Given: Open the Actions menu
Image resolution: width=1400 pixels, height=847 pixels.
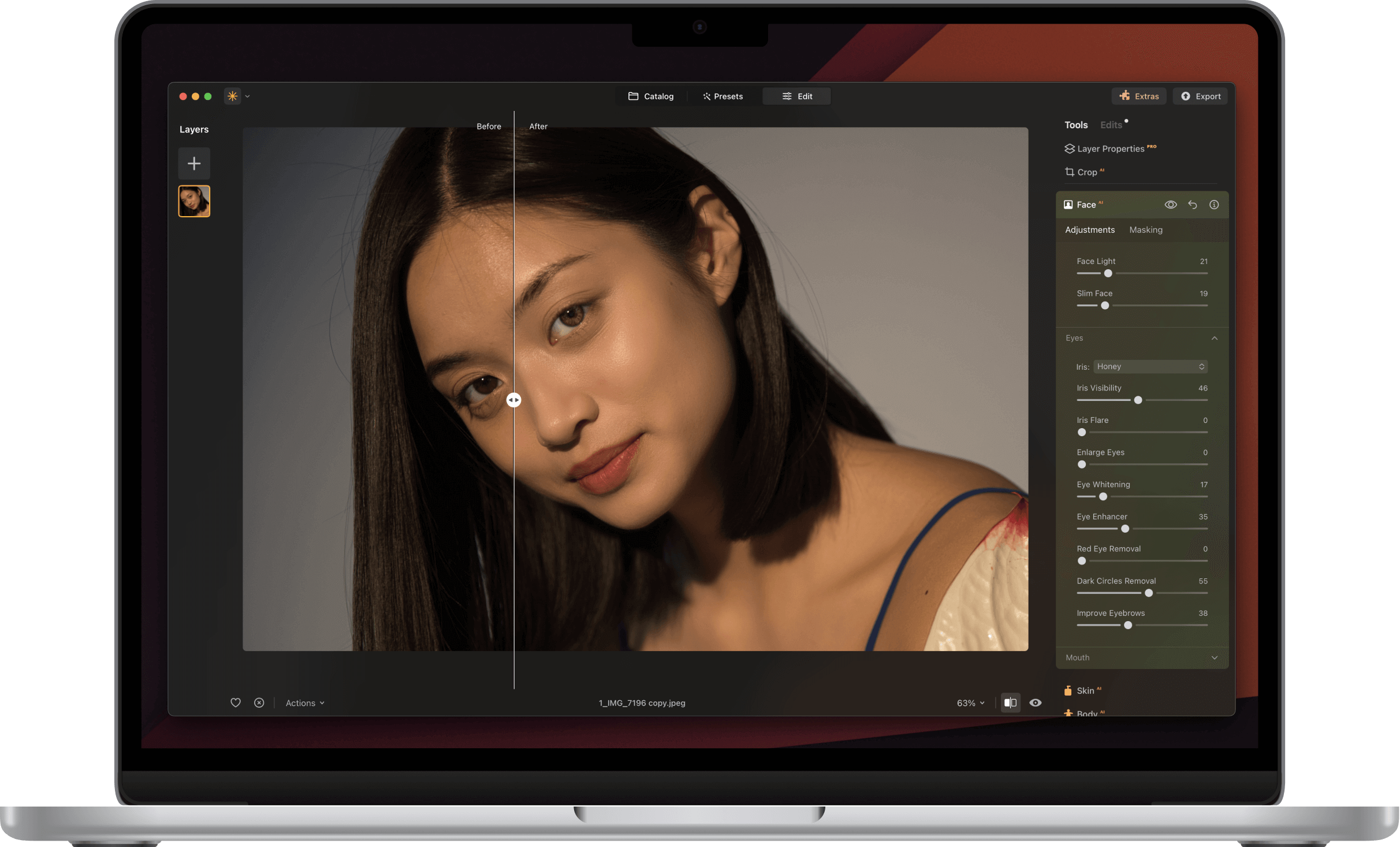Looking at the screenshot, I should tap(304, 703).
